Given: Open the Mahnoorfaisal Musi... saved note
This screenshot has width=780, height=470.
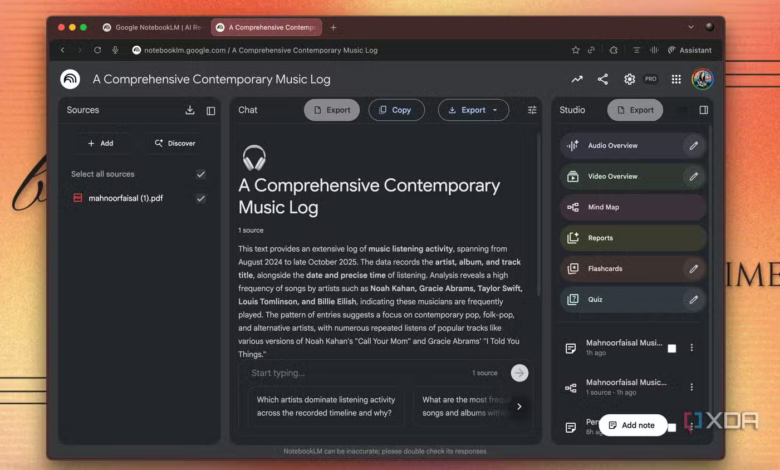Looking at the screenshot, I should click(624, 347).
